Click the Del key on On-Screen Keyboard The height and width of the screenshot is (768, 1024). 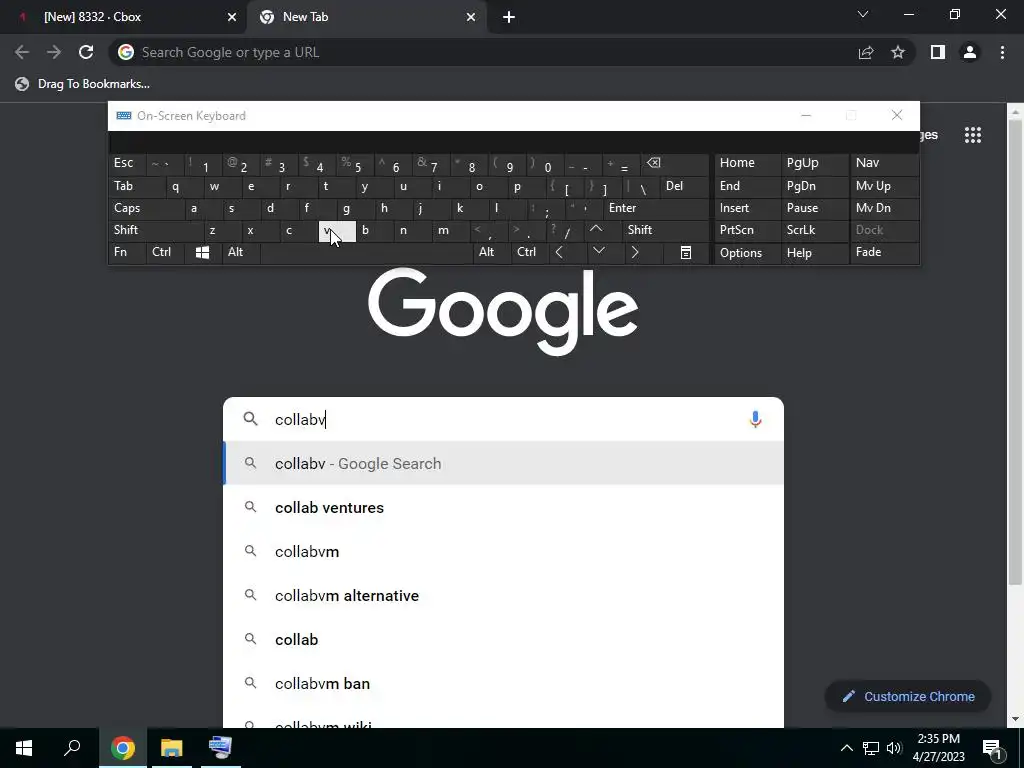click(x=684, y=186)
